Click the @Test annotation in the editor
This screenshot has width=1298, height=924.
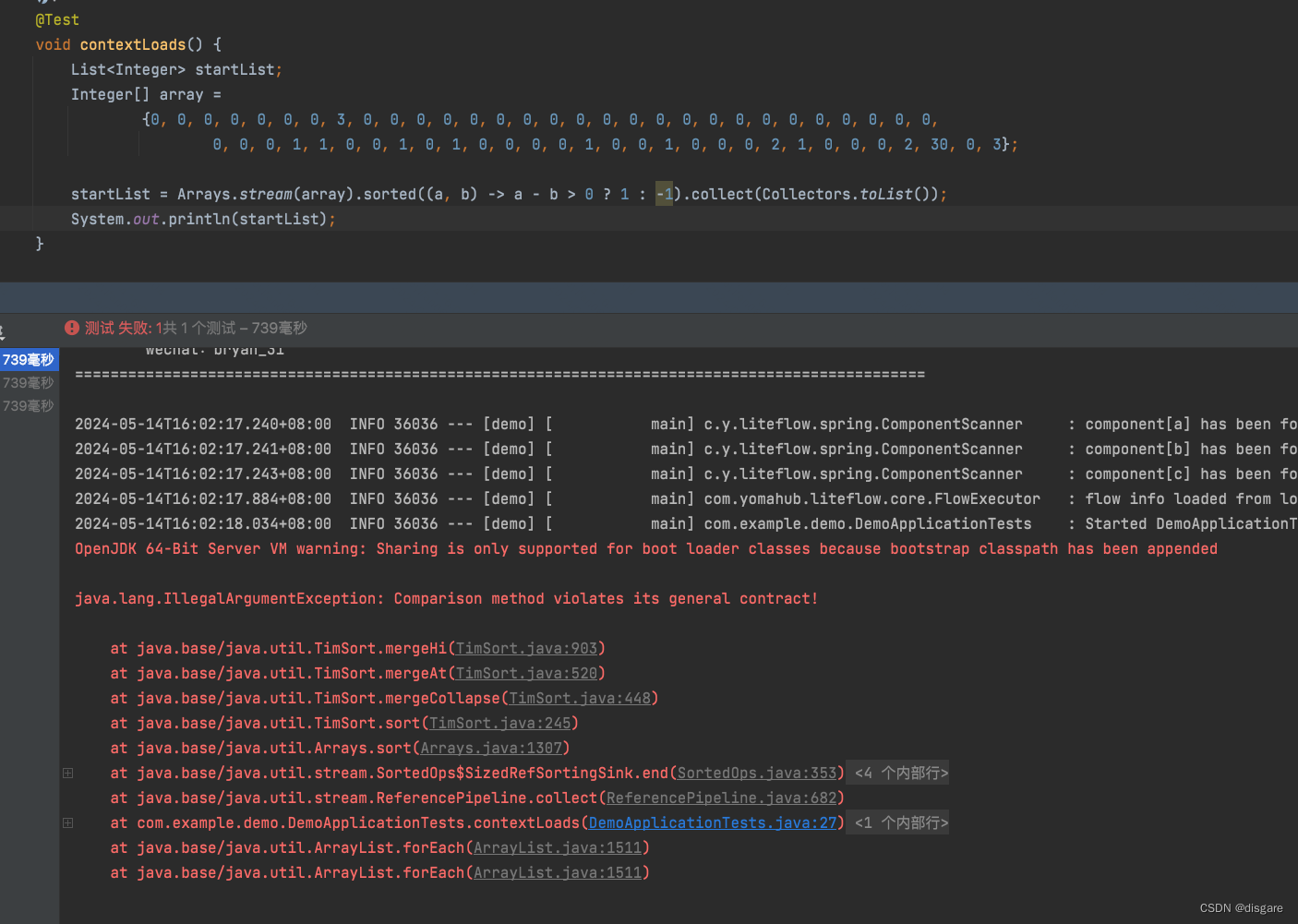pos(57,20)
